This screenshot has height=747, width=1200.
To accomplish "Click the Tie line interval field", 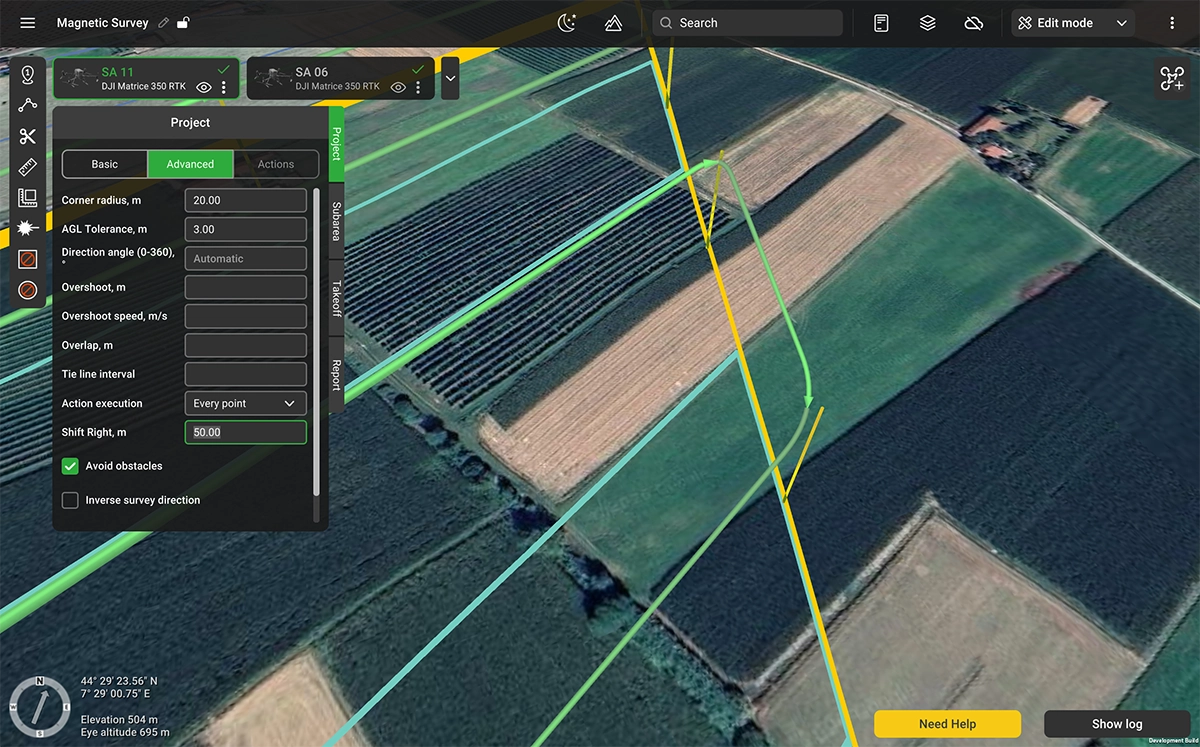I will coord(246,374).
